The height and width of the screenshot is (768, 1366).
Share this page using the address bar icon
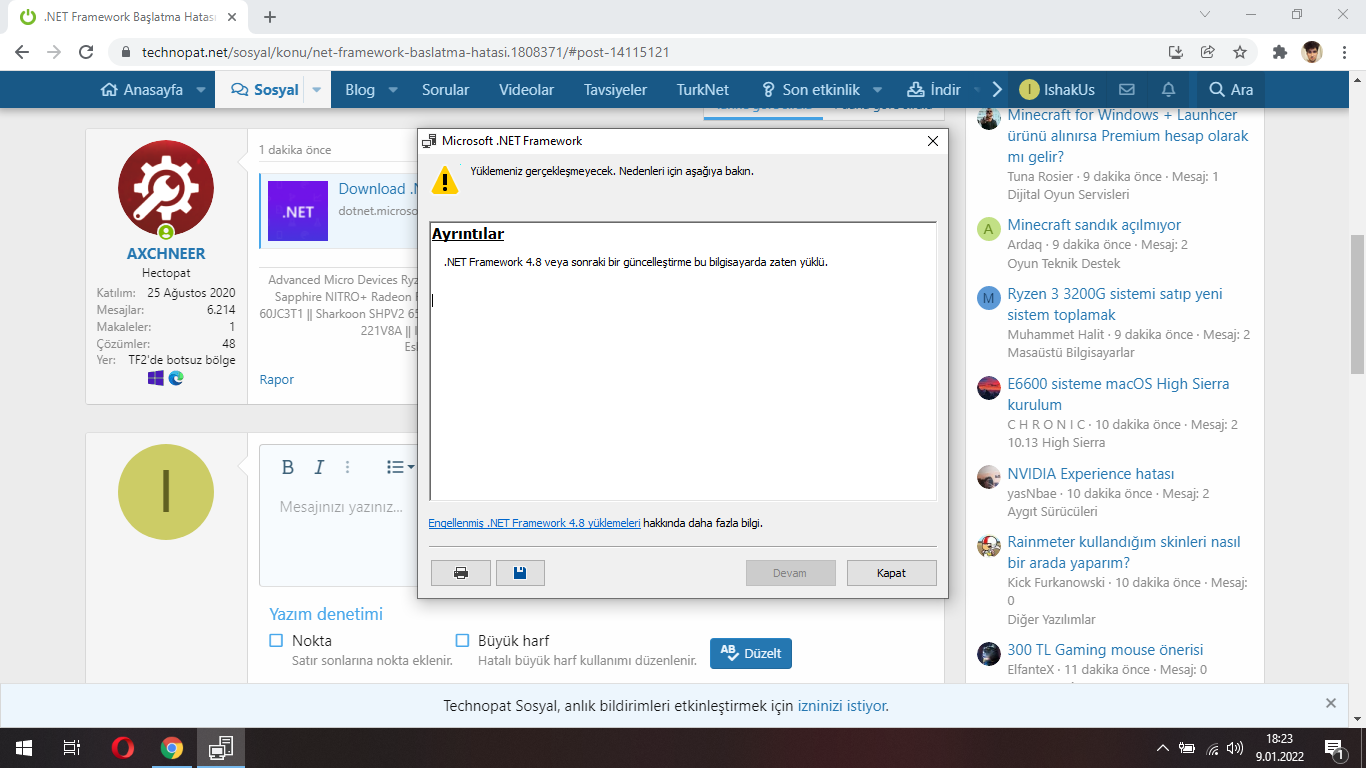pos(1208,52)
